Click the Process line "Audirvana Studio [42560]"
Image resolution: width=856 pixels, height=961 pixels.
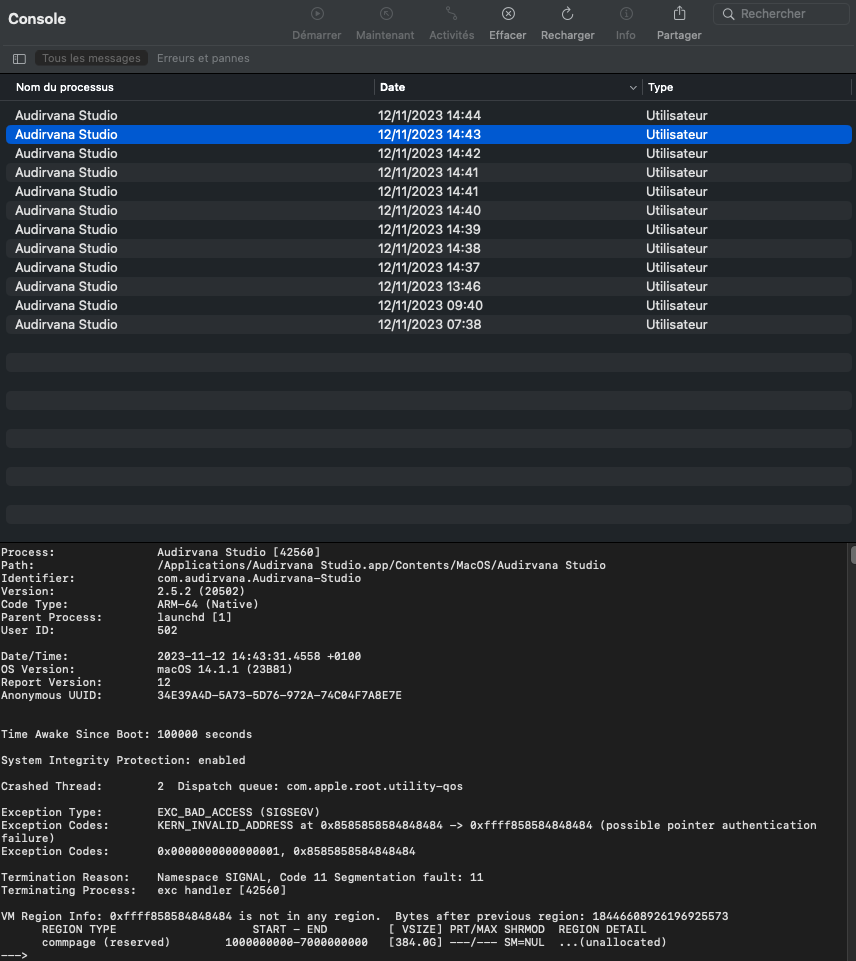[238, 552]
